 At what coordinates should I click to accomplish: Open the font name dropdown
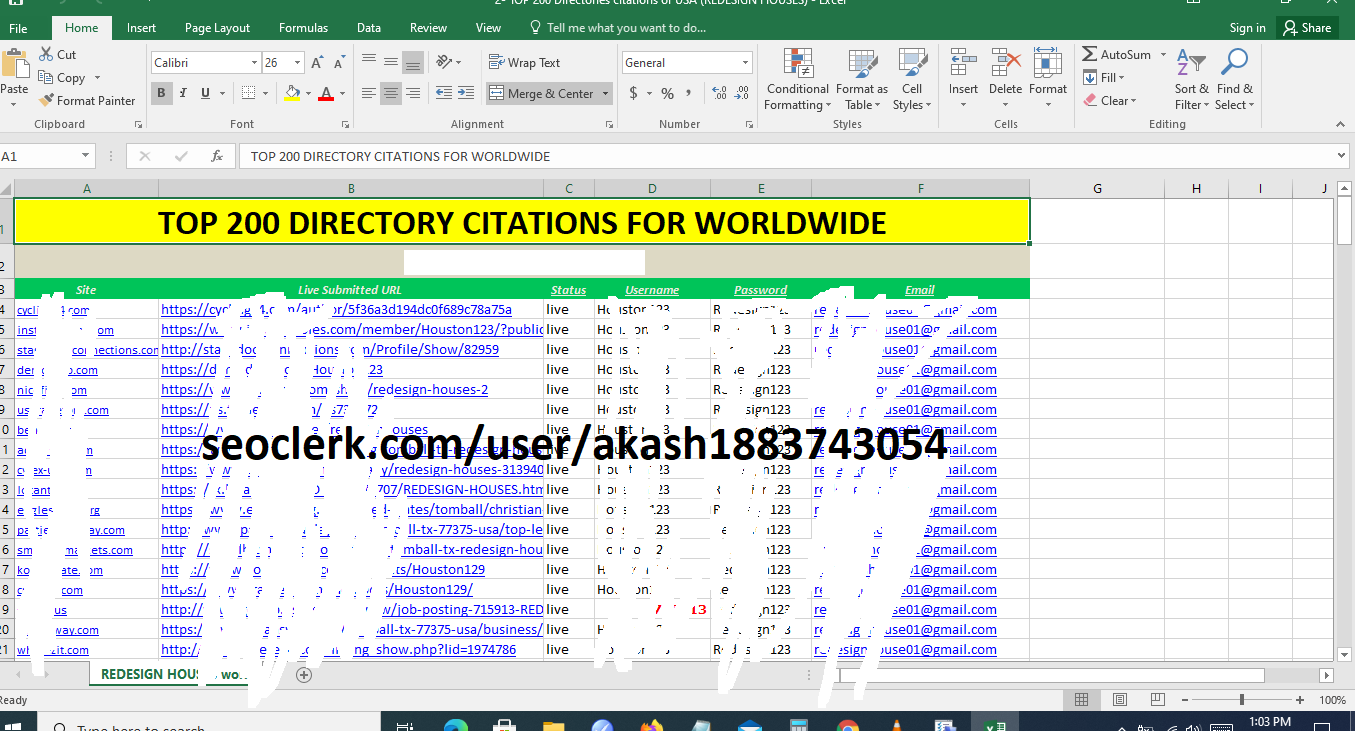point(254,63)
